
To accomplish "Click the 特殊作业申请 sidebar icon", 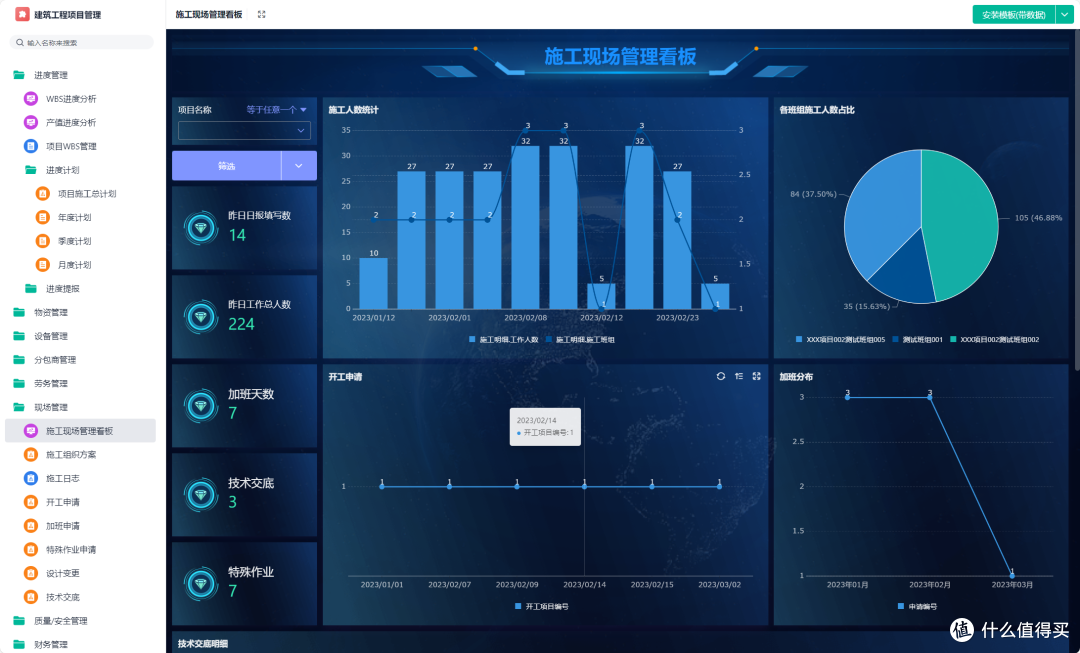I will click(31, 550).
